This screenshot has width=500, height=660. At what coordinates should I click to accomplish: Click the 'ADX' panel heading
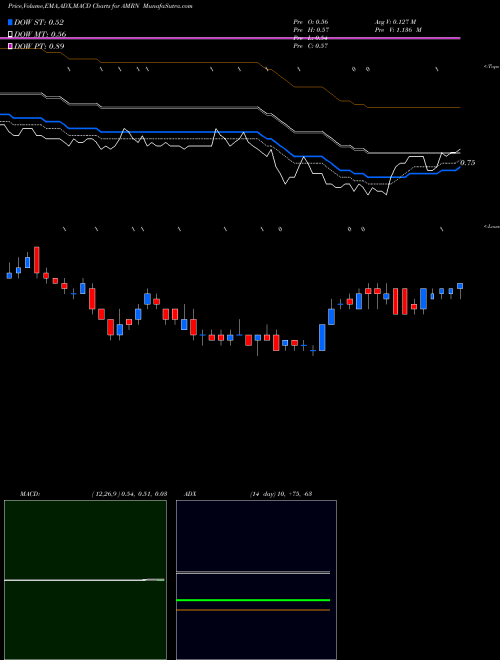[190, 494]
